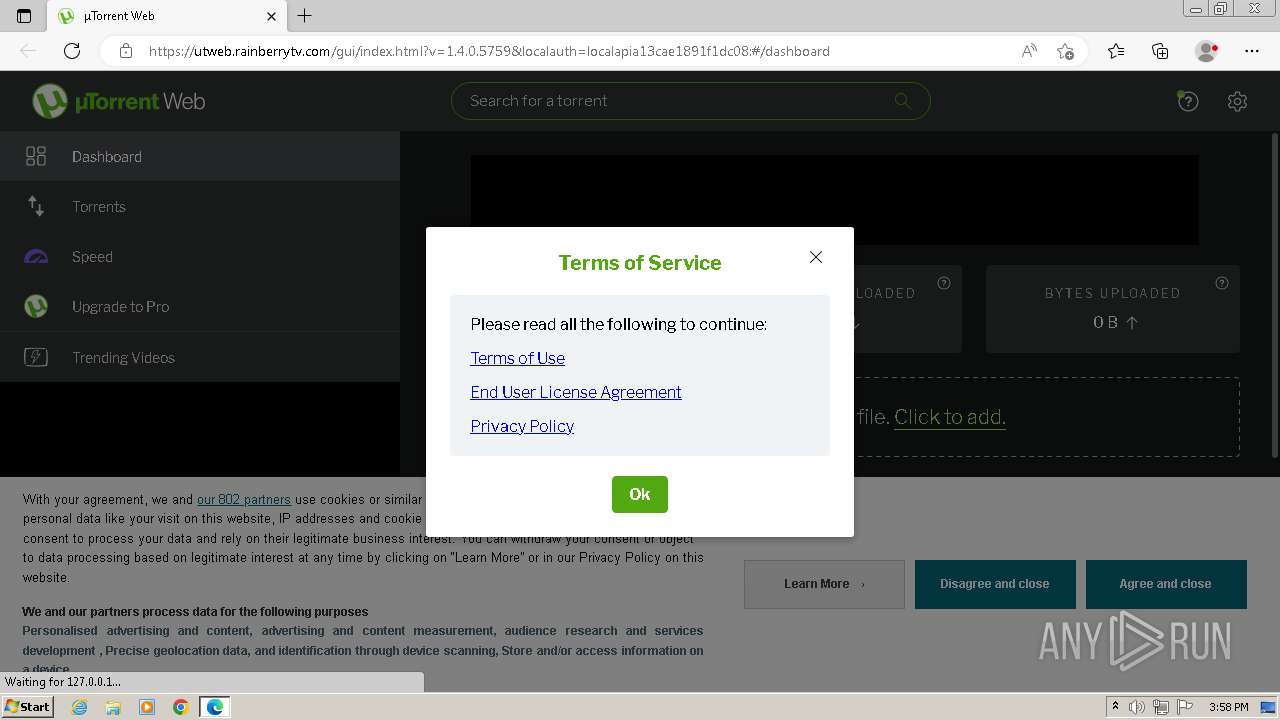Click Disagree and close
Viewport: 1280px width, 720px height.
tap(995, 584)
